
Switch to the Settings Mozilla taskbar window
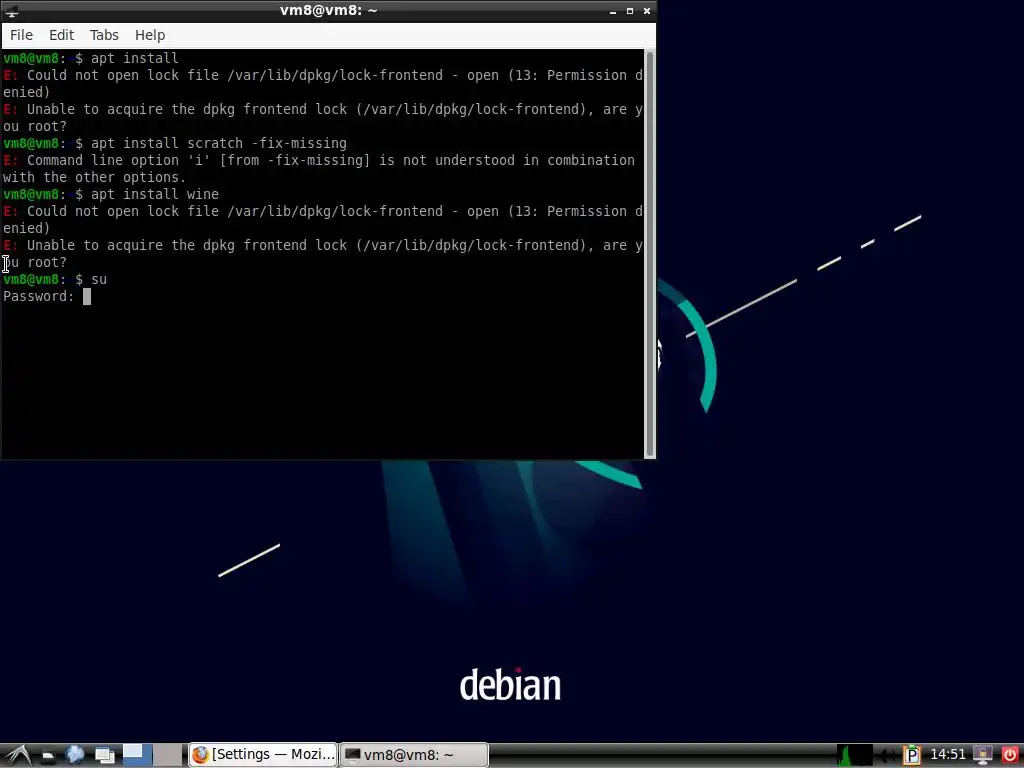263,755
